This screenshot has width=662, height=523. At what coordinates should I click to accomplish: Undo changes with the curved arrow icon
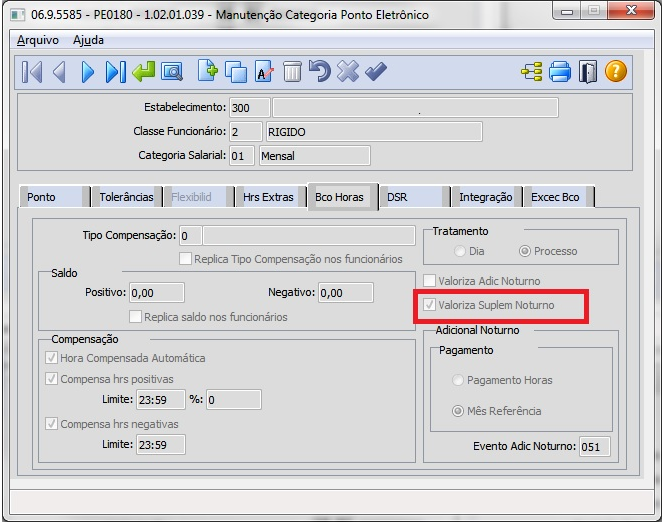pyautogui.click(x=320, y=71)
